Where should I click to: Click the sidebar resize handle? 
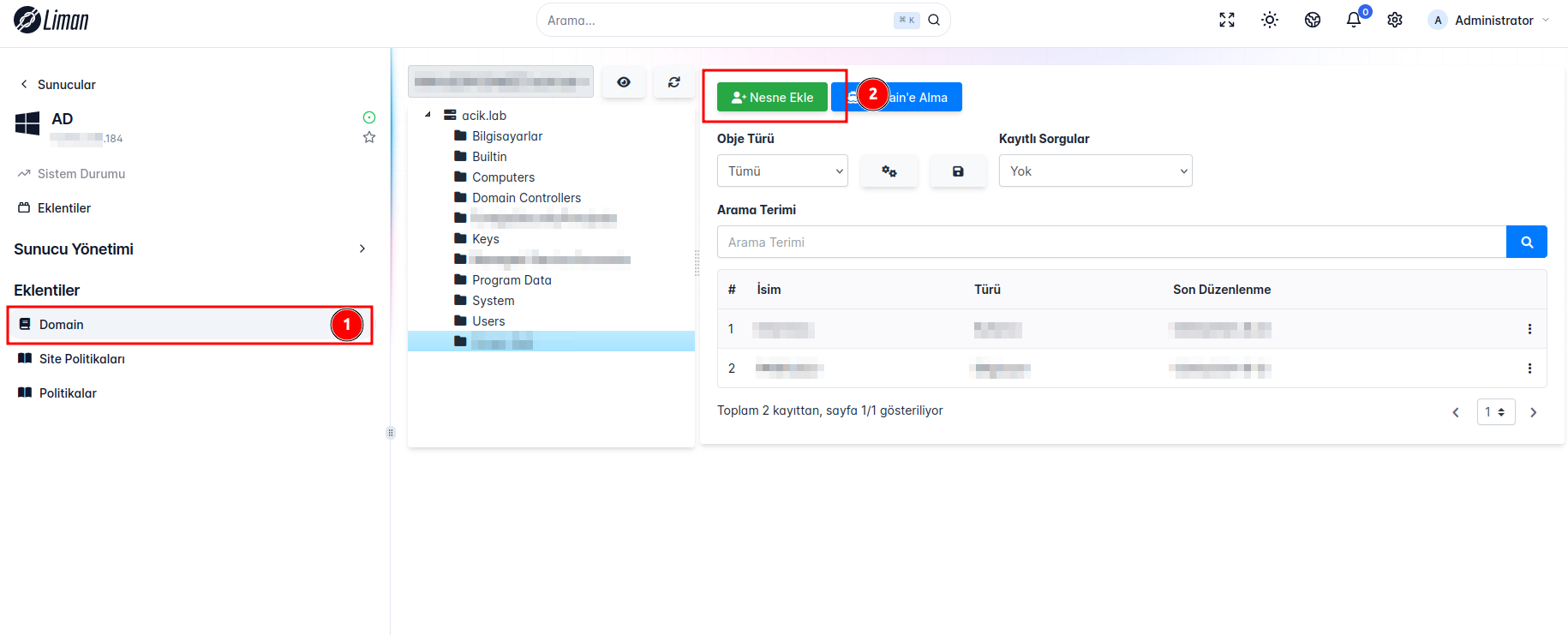tap(391, 433)
